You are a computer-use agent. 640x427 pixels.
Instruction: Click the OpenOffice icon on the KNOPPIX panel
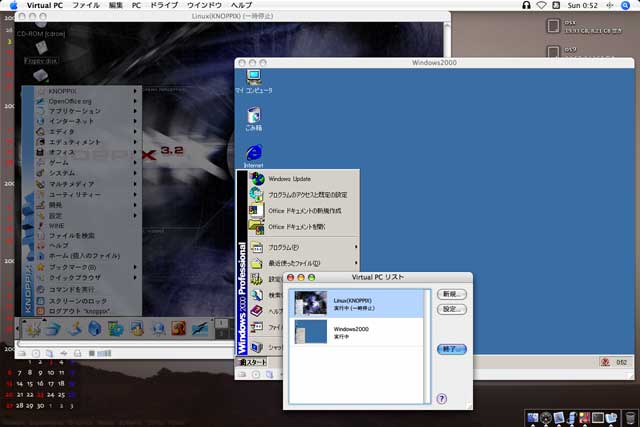coord(200,329)
